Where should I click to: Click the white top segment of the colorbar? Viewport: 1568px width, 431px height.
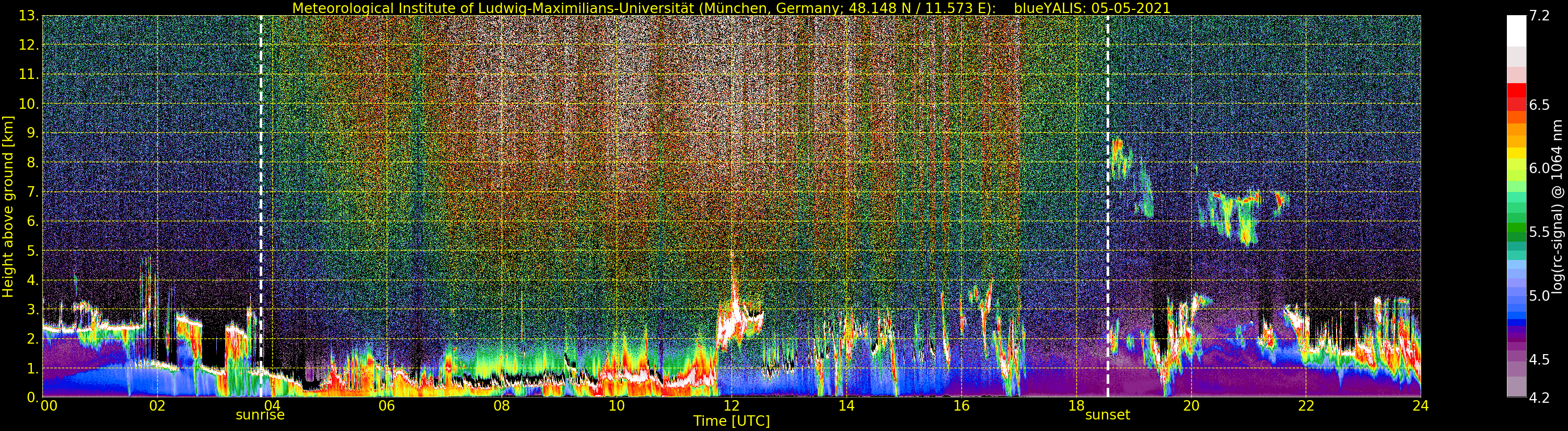(1516, 30)
